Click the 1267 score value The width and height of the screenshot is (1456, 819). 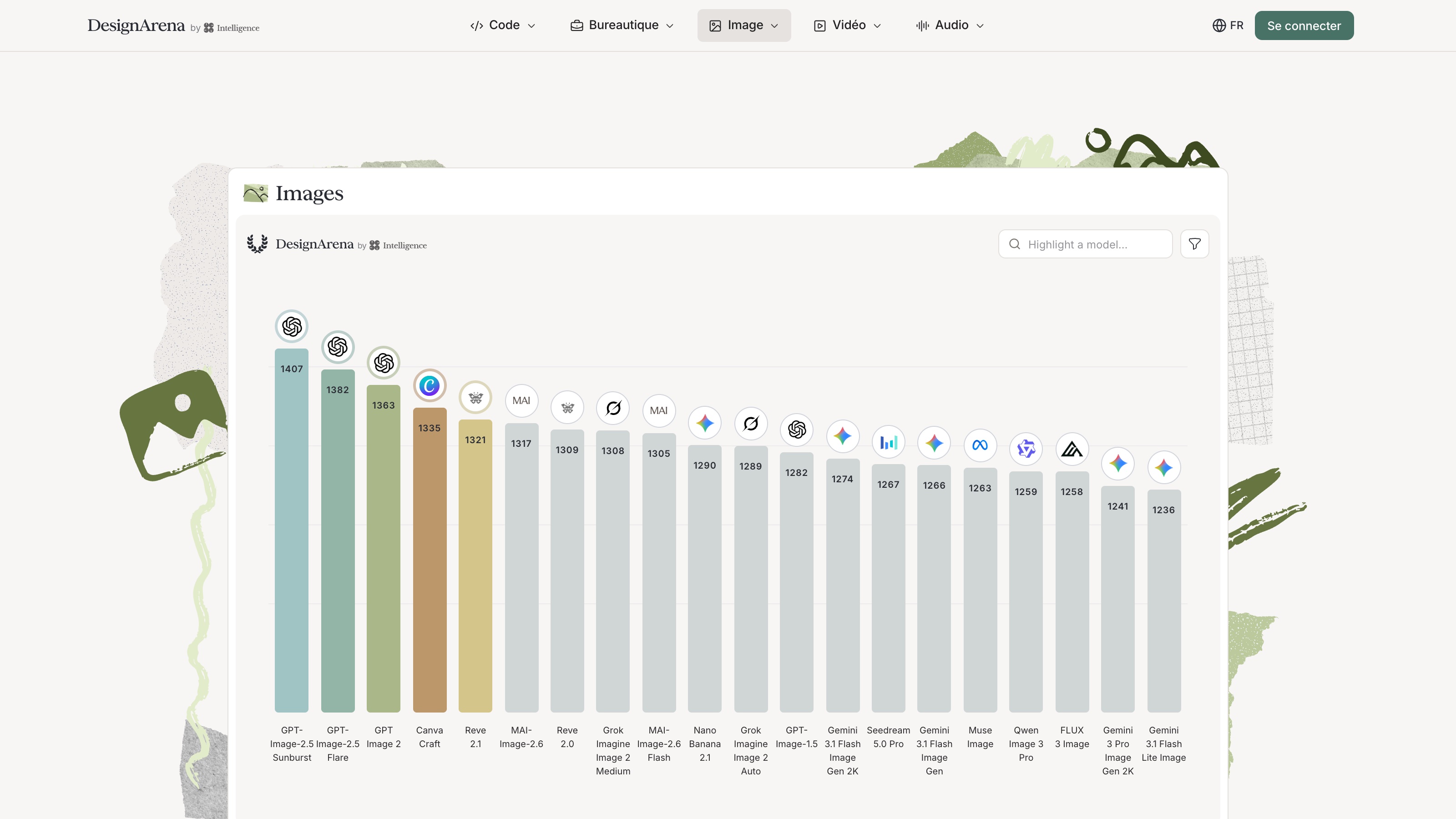pyautogui.click(x=888, y=485)
